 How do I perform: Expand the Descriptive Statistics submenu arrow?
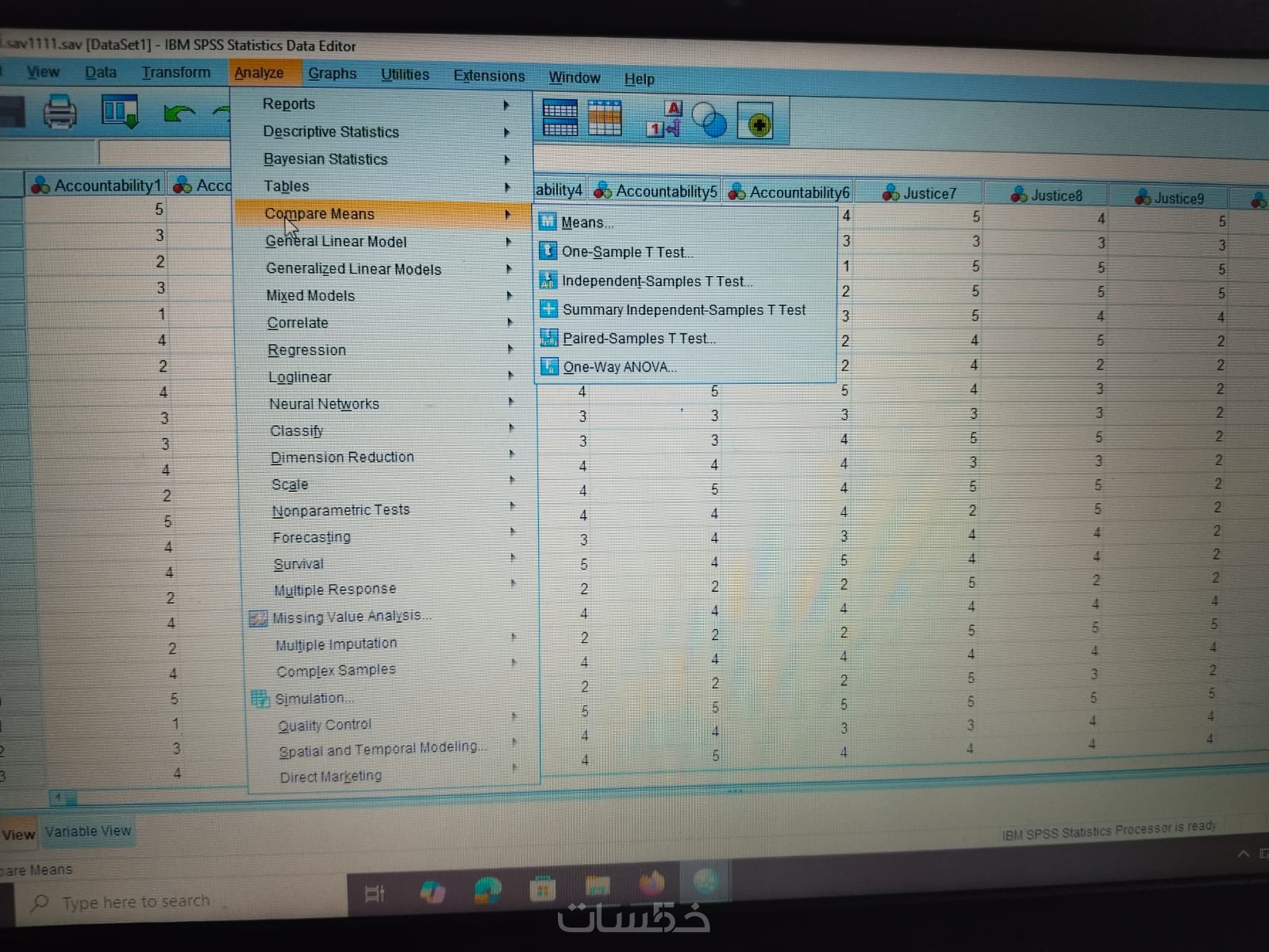506,132
